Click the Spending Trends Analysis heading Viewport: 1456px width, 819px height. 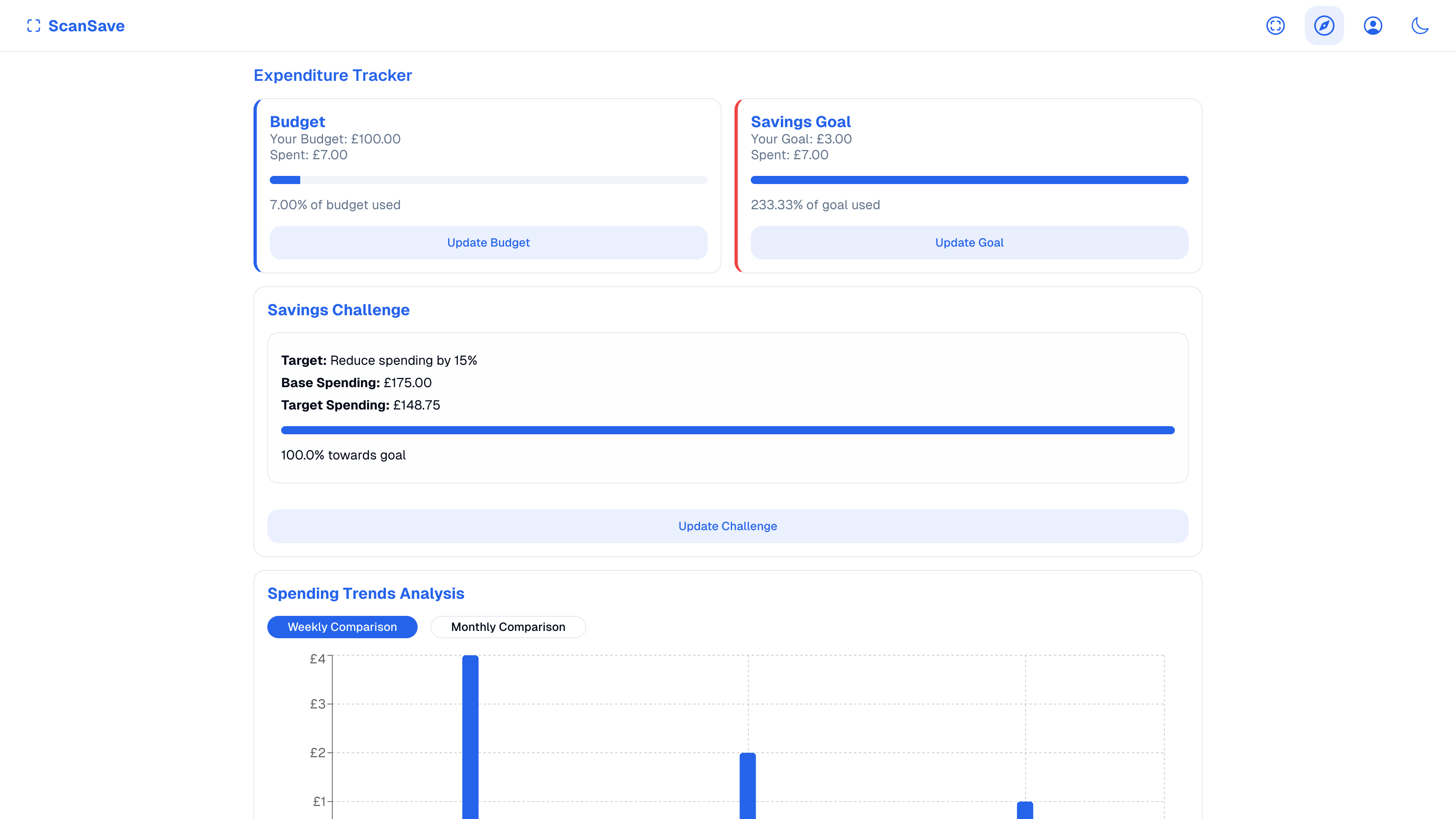pos(366,594)
